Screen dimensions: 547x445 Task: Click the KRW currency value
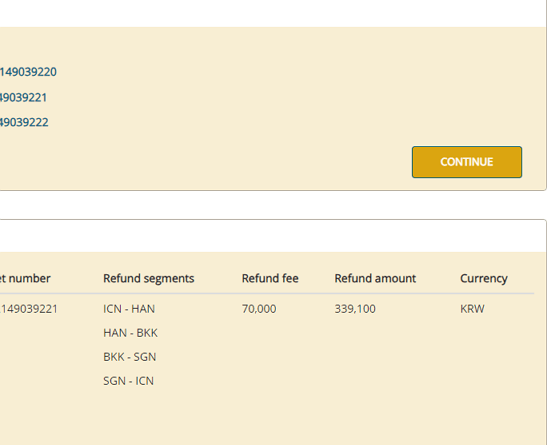pyautogui.click(x=472, y=309)
